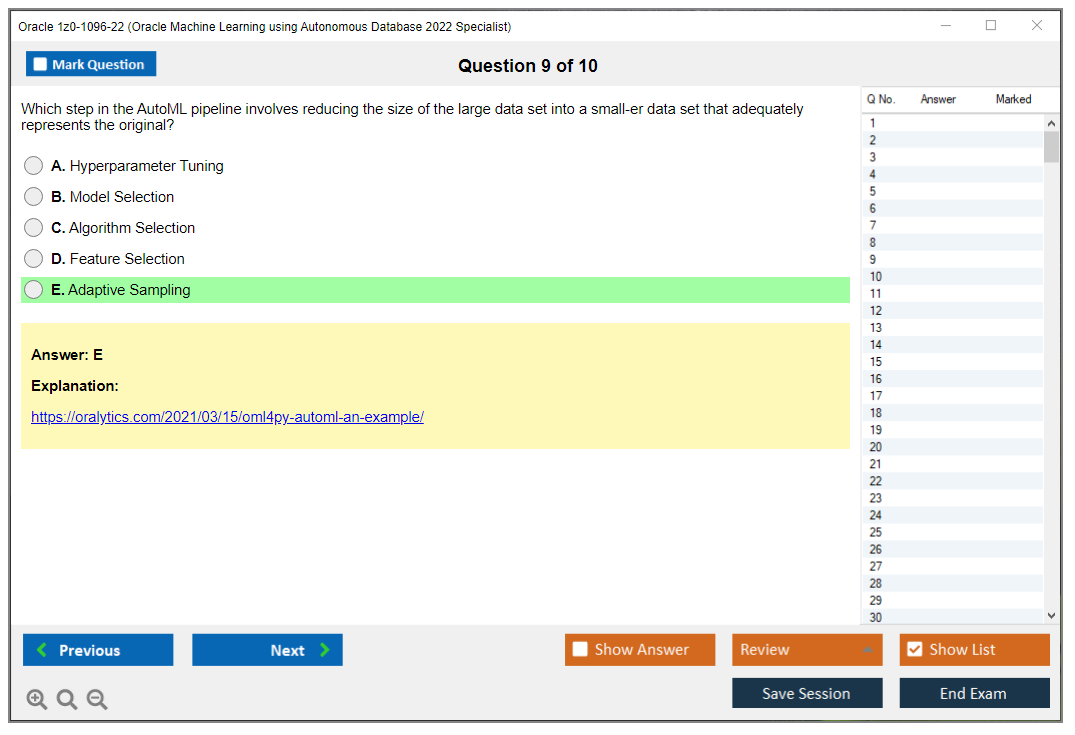Uncheck the Show List checkbox

[914, 649]
